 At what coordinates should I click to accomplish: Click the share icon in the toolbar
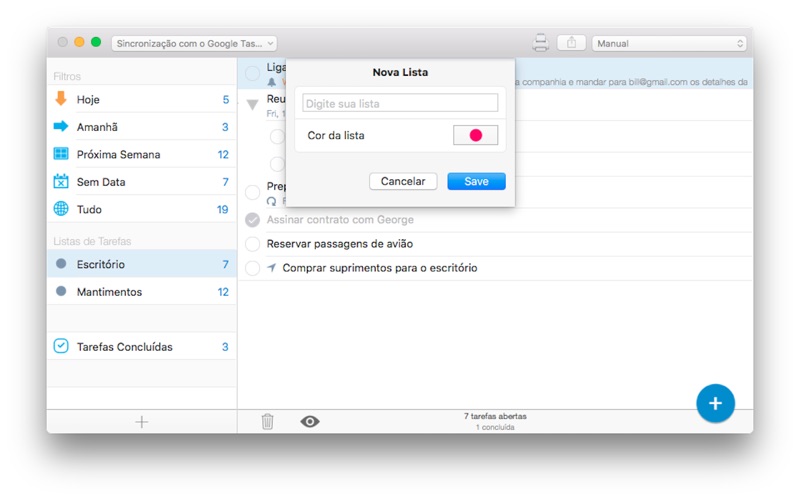(x=571, y=43)
